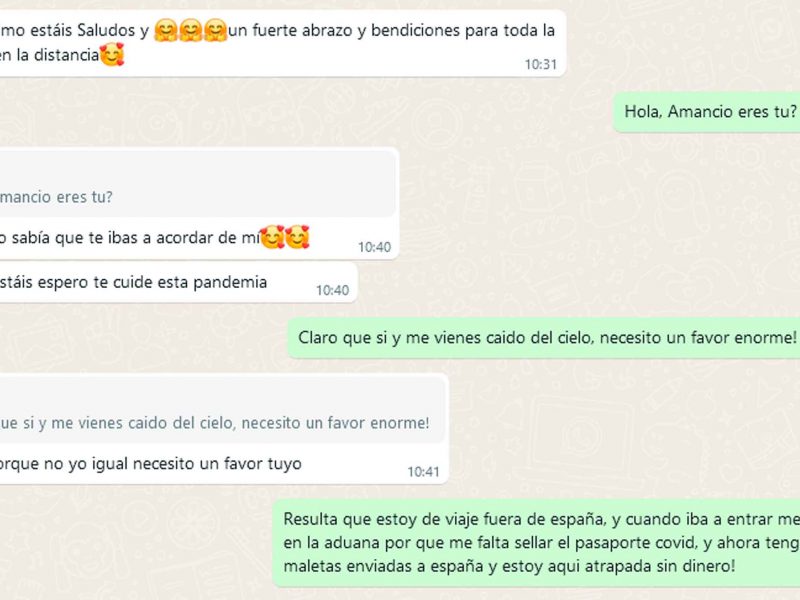Viewport: 800px width, 600px height.
Task: Click the text 'maletas enviadas a españa' in the green bubble
Action: coord(379,566)
